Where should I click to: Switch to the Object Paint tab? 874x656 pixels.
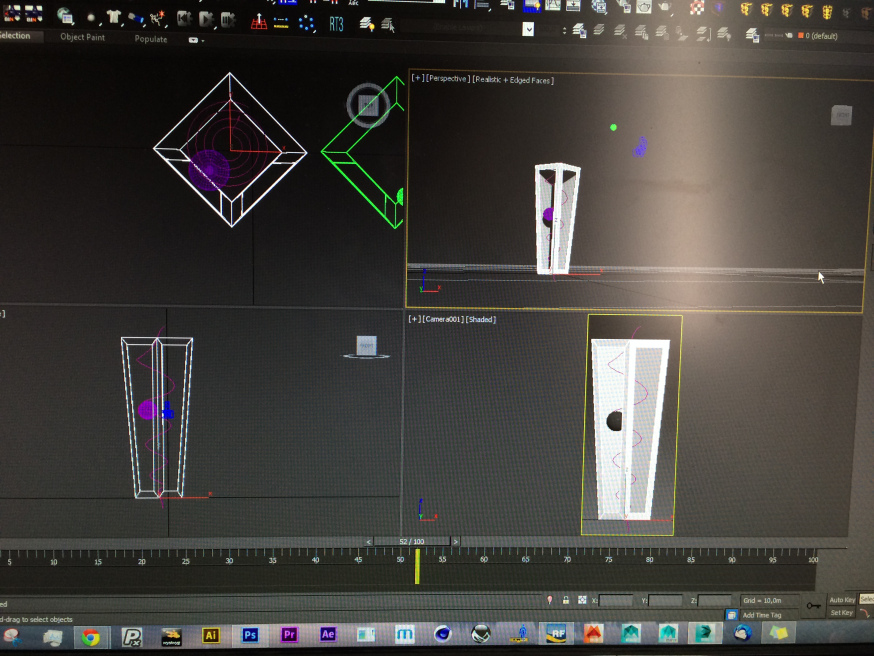tap(82, 38)
